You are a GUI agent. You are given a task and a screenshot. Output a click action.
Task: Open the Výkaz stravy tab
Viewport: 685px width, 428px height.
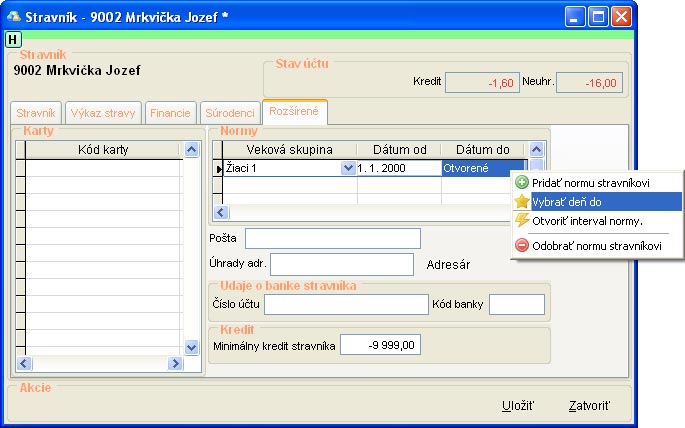click(x=103, y=113)
